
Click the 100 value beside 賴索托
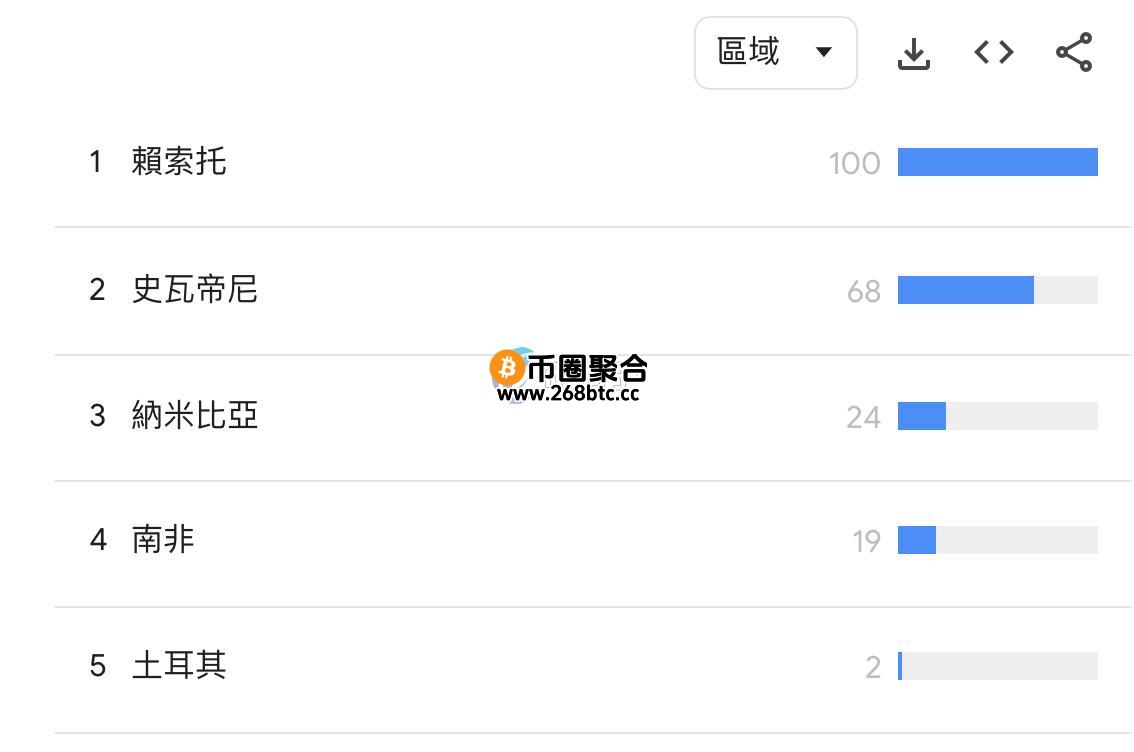coord(854,163)
